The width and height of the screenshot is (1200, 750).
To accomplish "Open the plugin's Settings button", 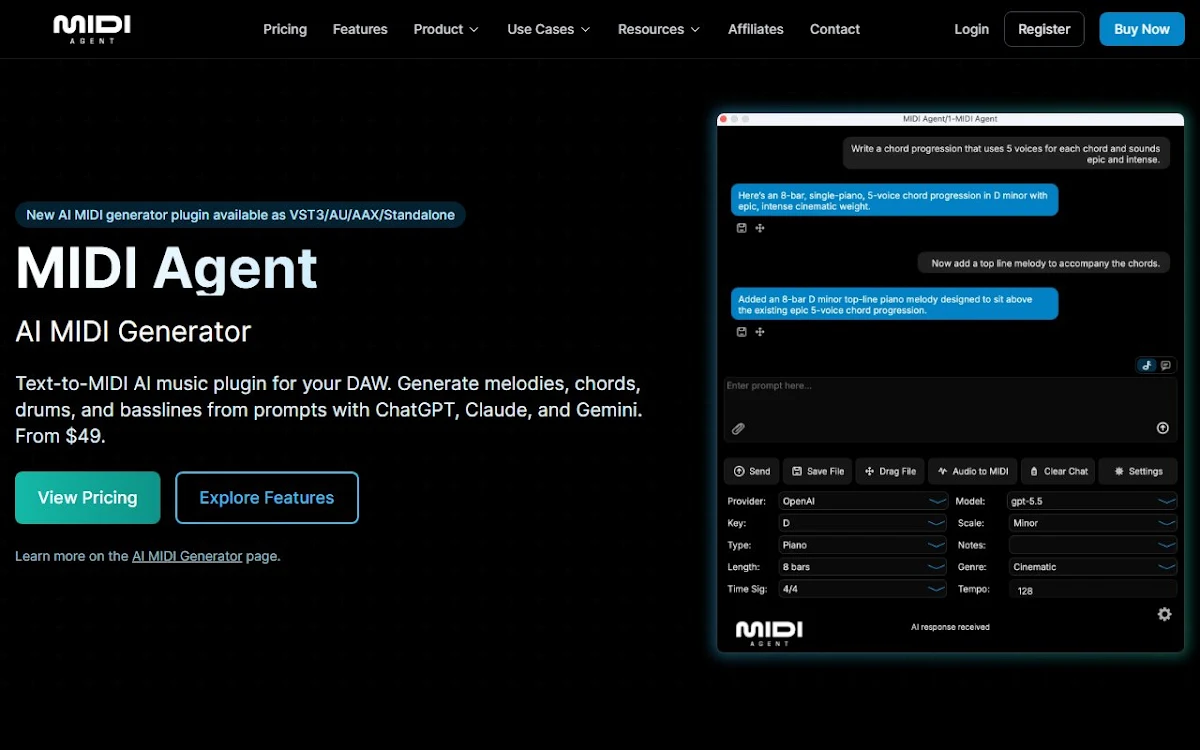I will click(x=1138, y=471).
